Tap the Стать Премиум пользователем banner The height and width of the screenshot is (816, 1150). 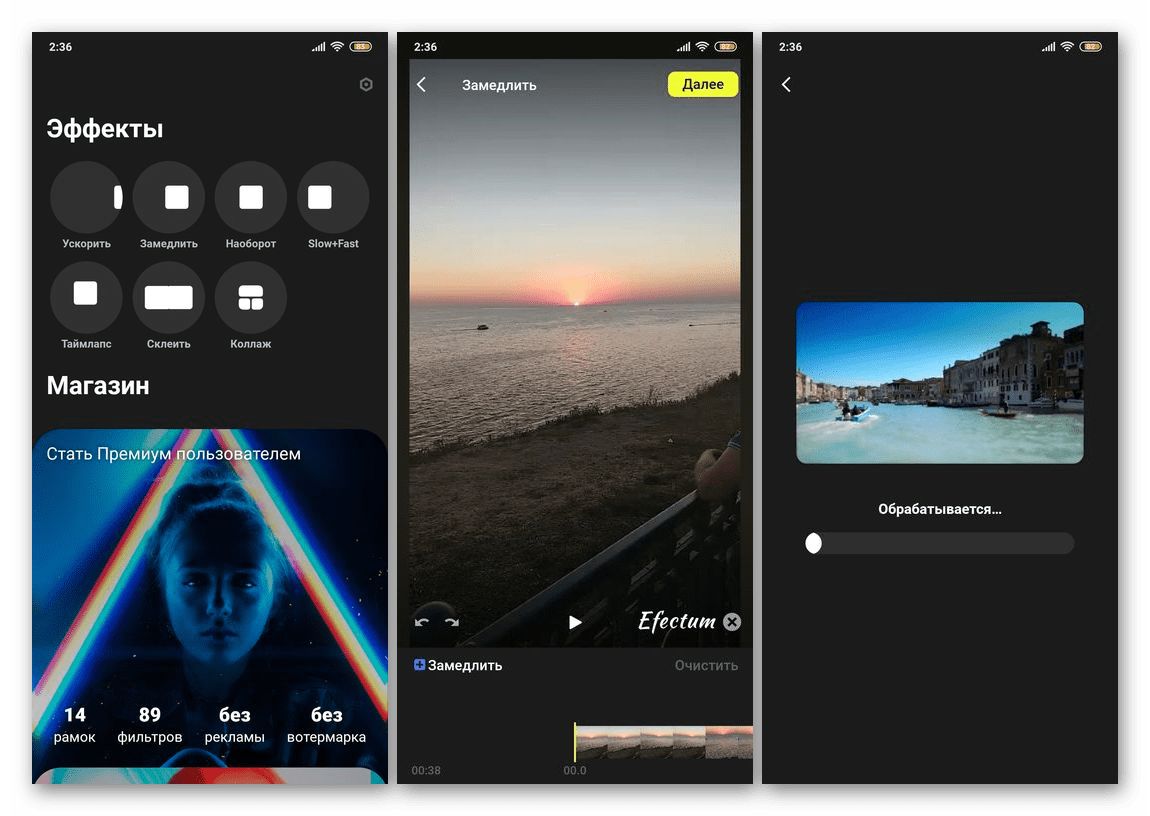pos(210,598)
